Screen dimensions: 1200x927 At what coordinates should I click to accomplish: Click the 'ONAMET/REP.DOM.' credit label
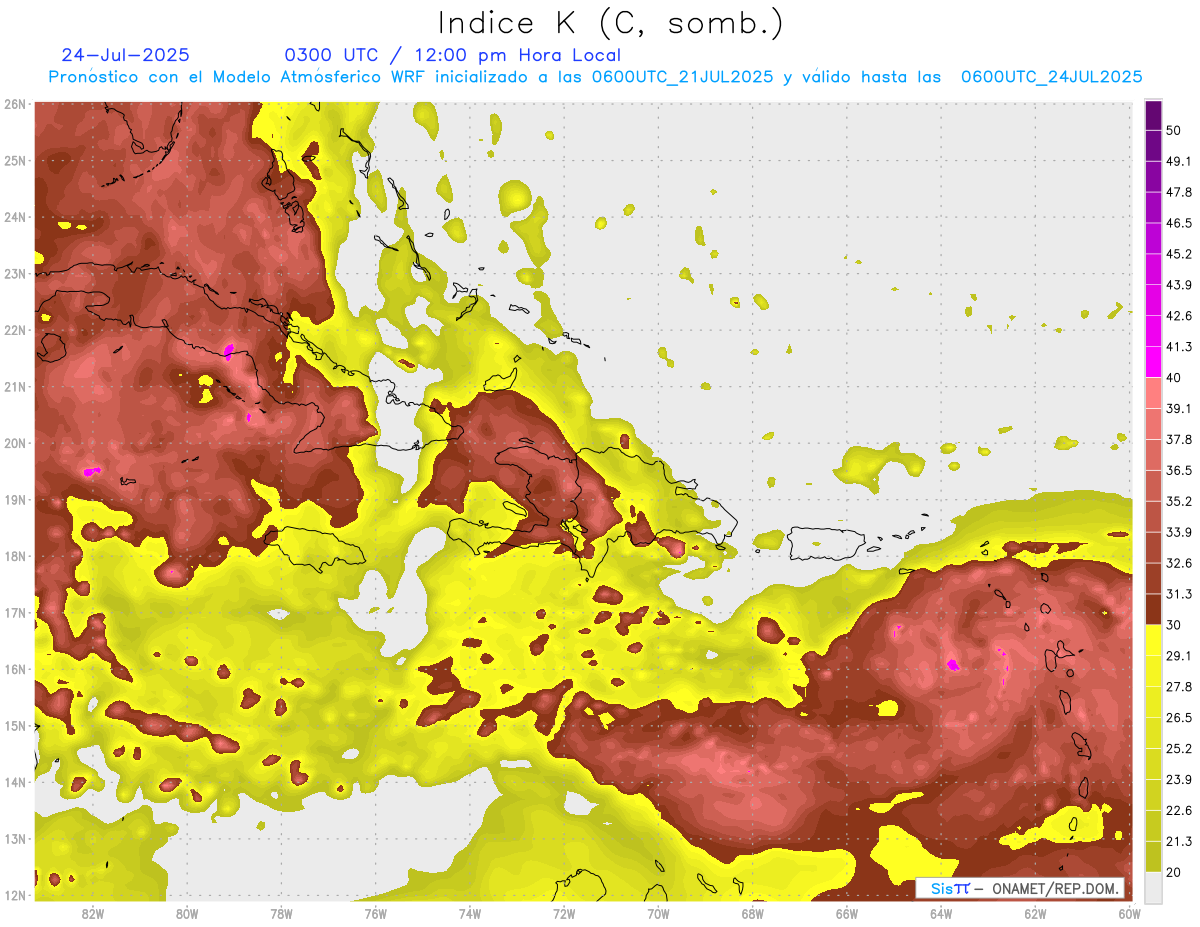pyautogui.click(x=1054, y=888)
